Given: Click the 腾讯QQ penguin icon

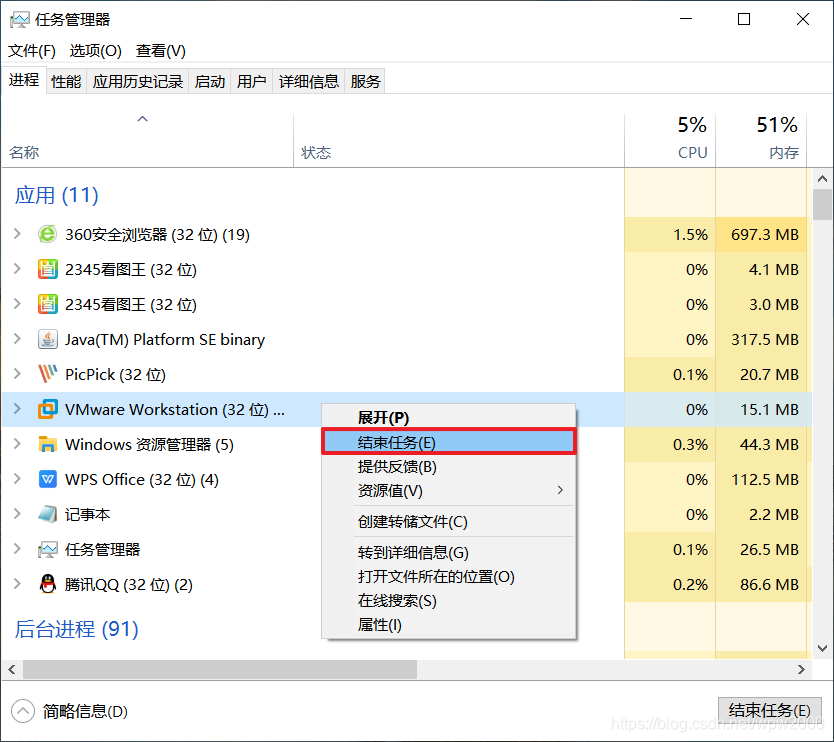Looking at the screenshot, I should (x=47, y=584).
